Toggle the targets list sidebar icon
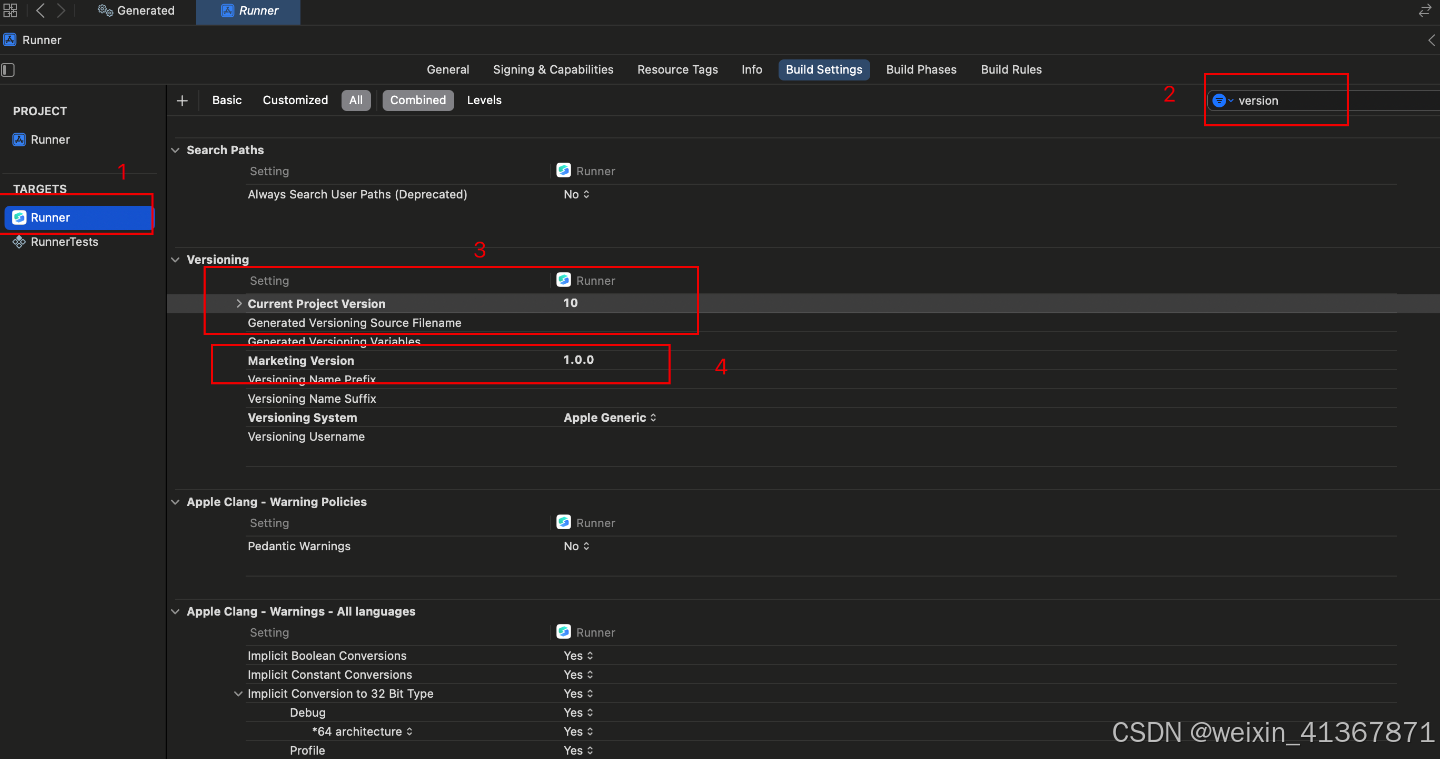Viewport: 1440px width, 759px height. (x=8, y=70)
